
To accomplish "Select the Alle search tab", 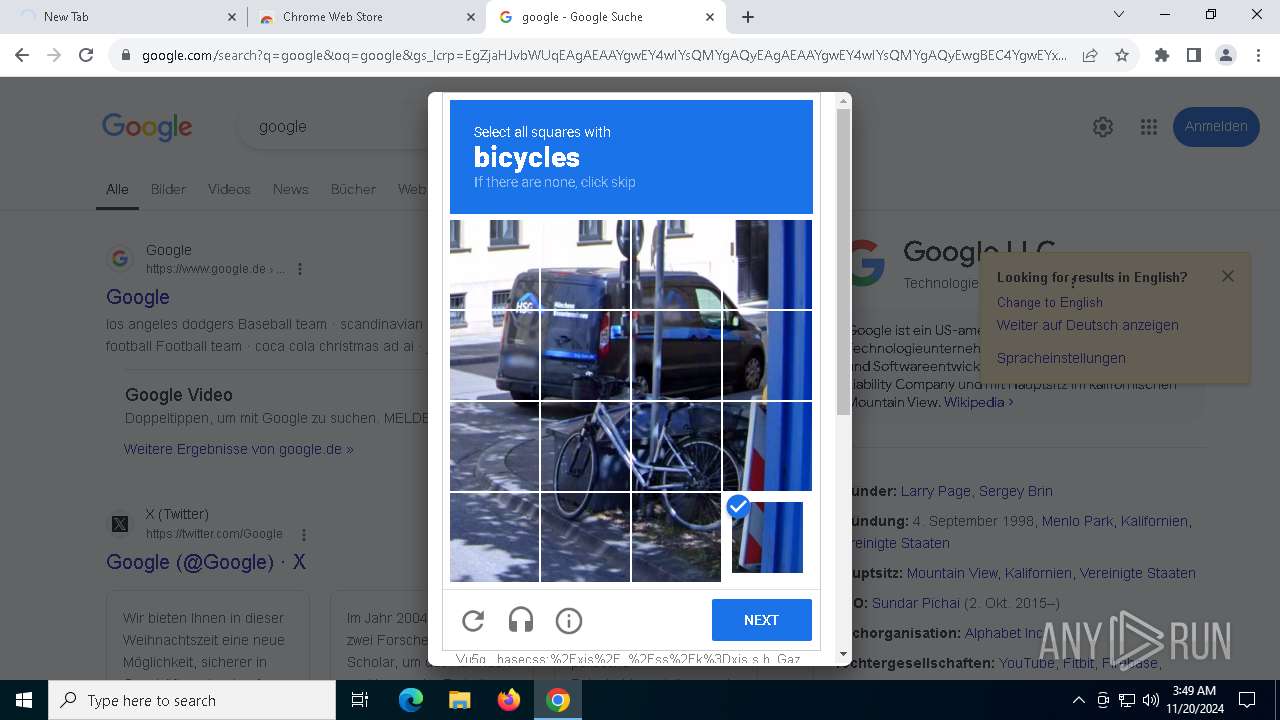I will pos(117,189).
